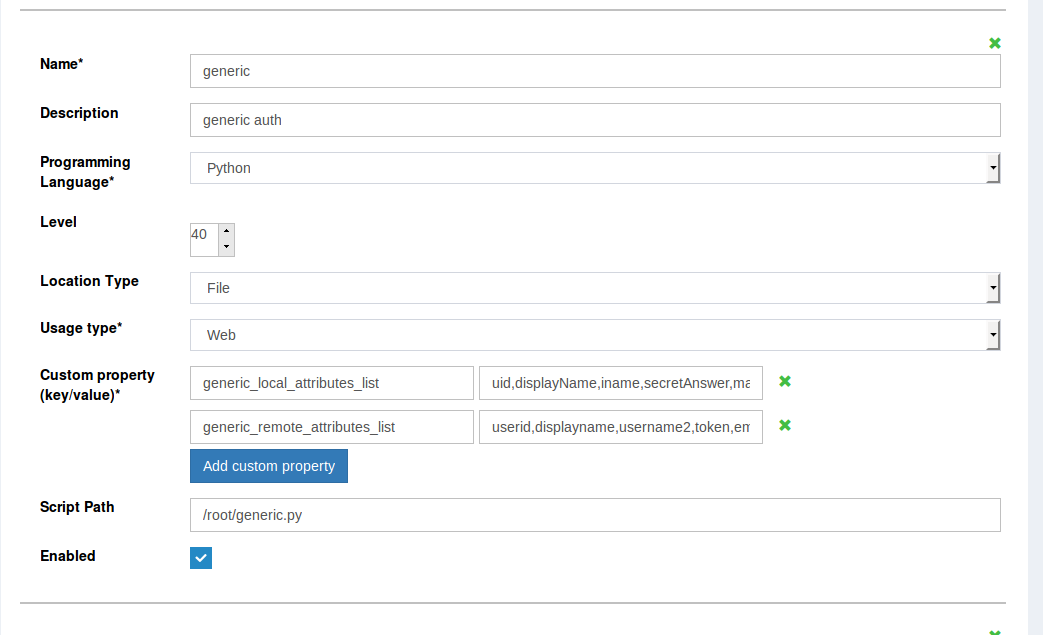Open the Programming Language dropdown
The image size is (1043, 635).
pyautogui.click(x=594, y=168)
